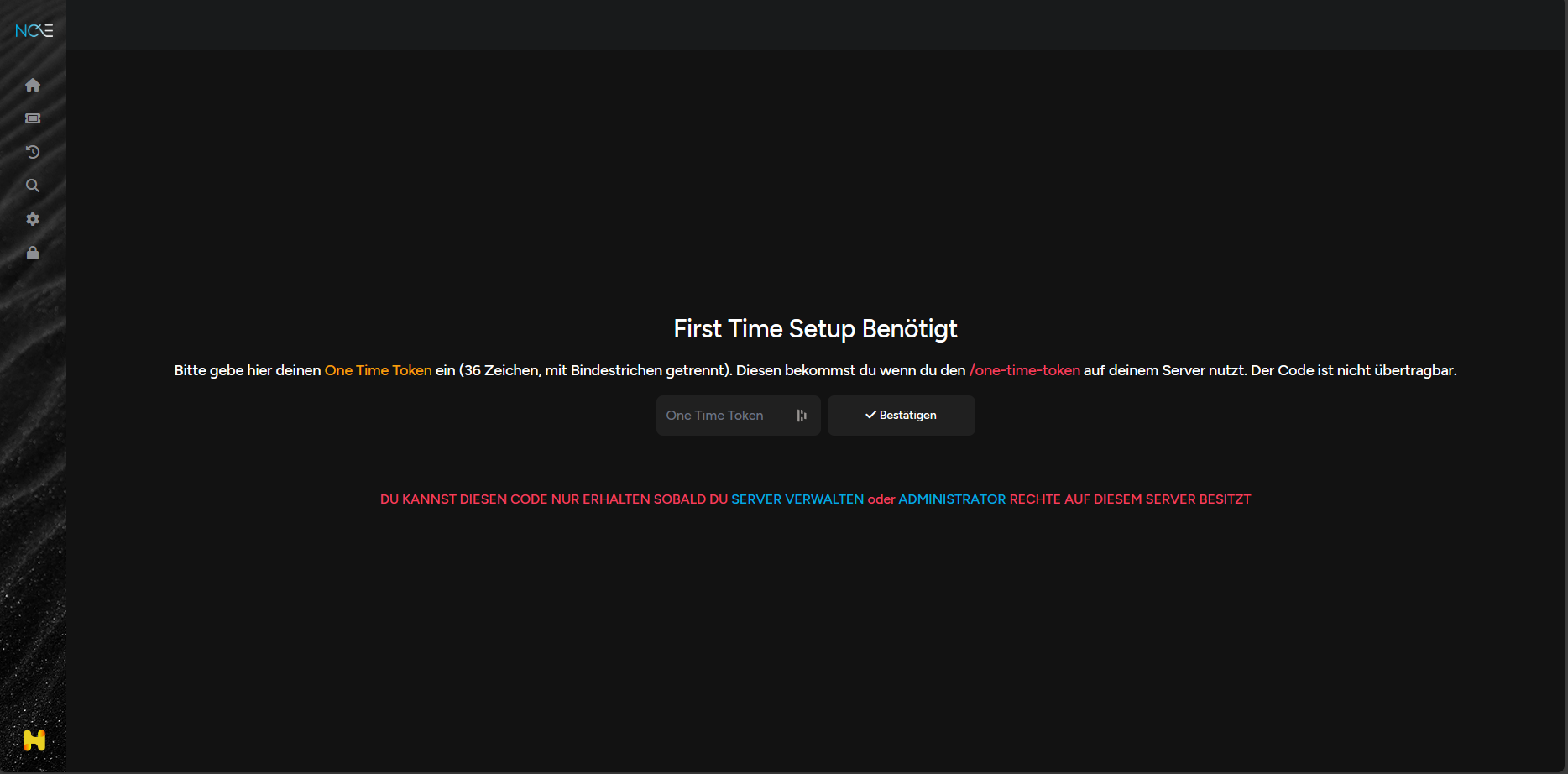Click the red "RECHTE AUF DIESEM SERVER BESITZT" text
Viewport: 1568px width, 774px height.
pos(1130,499)
